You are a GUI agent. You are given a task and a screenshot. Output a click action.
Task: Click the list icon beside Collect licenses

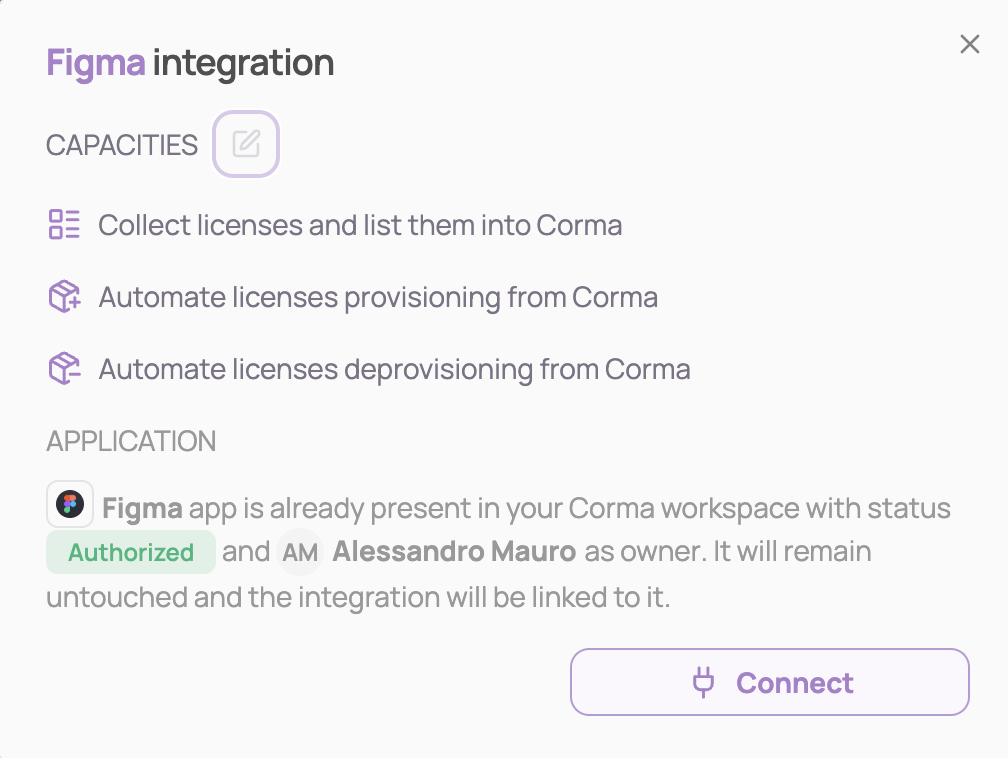coord(64,225)
